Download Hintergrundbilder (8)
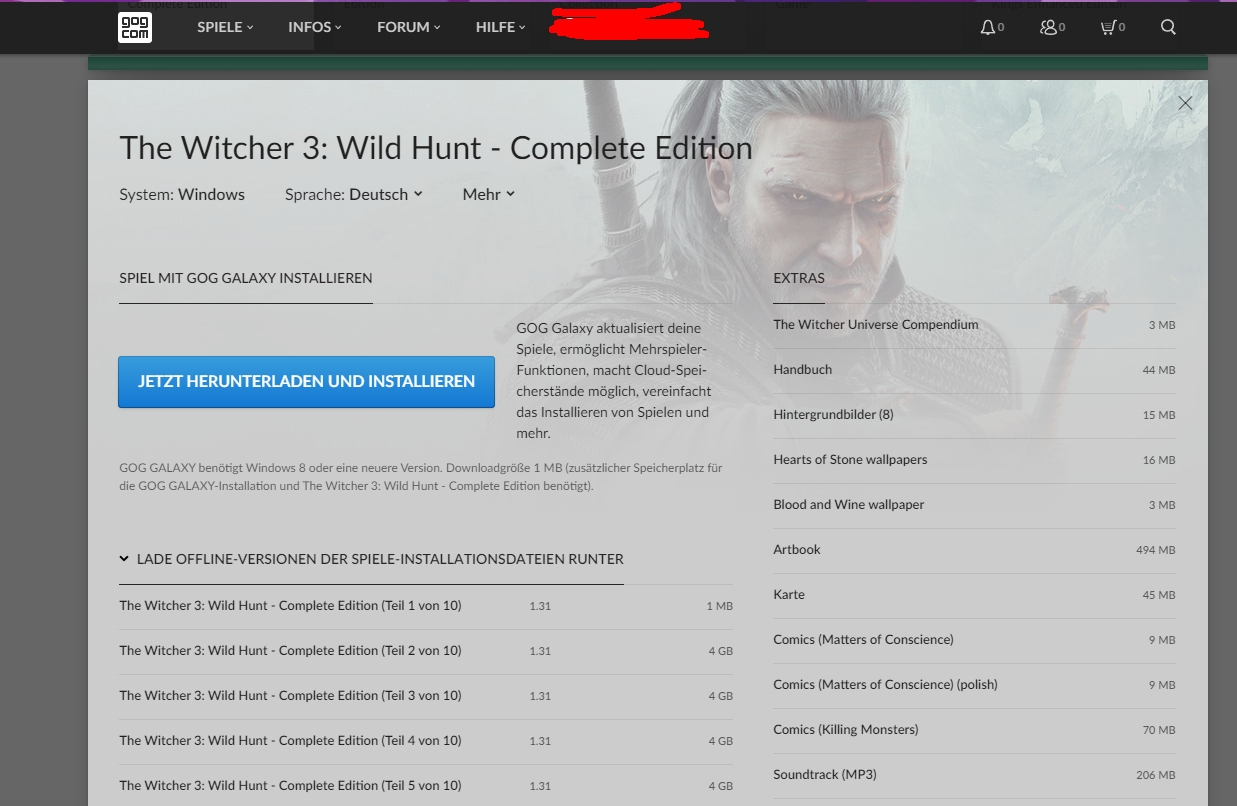The width and height of the screenshot is (1237, 806). click(x=974, y=415)
